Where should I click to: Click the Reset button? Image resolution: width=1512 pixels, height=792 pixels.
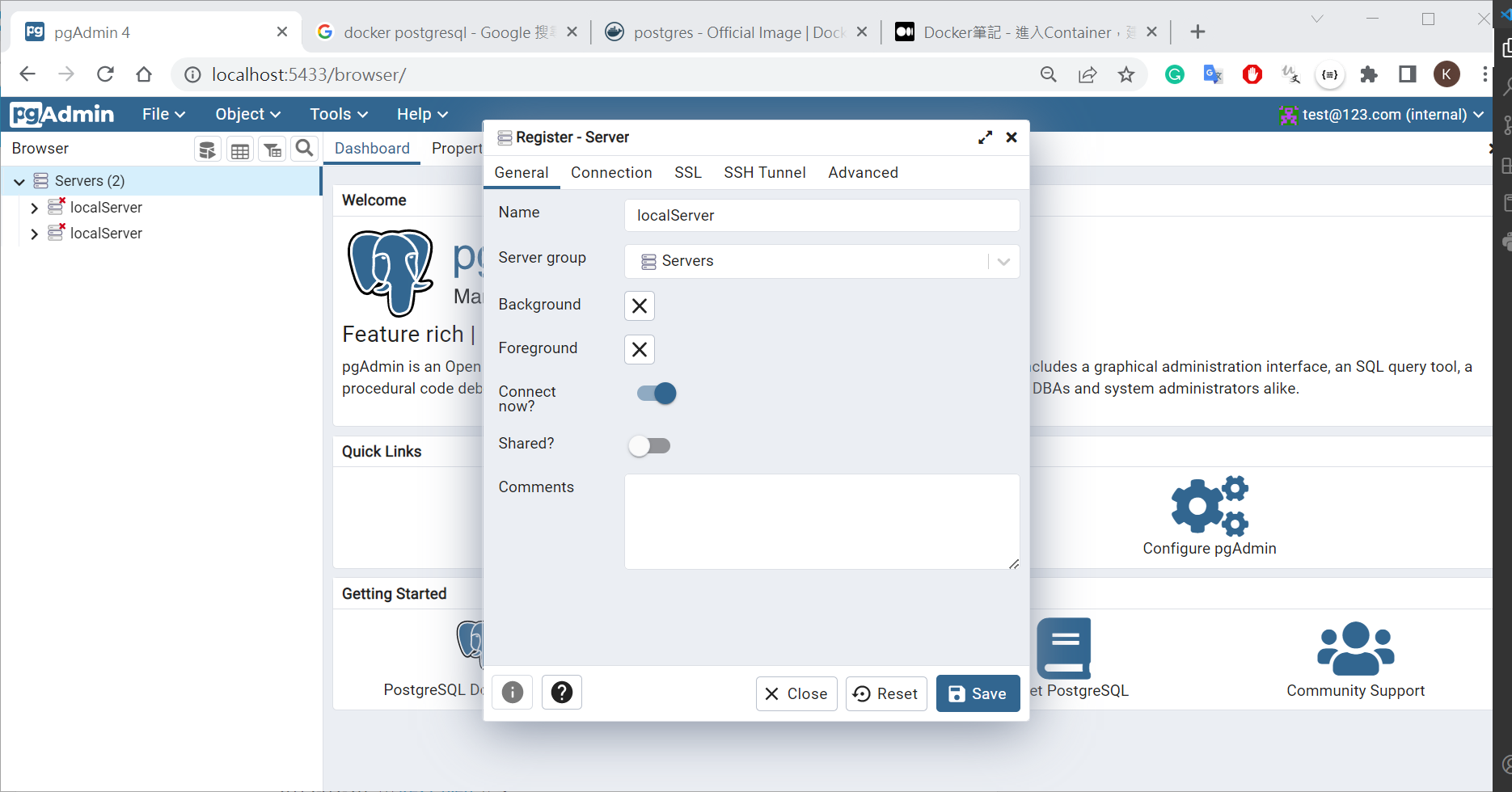tap(886, 694)
